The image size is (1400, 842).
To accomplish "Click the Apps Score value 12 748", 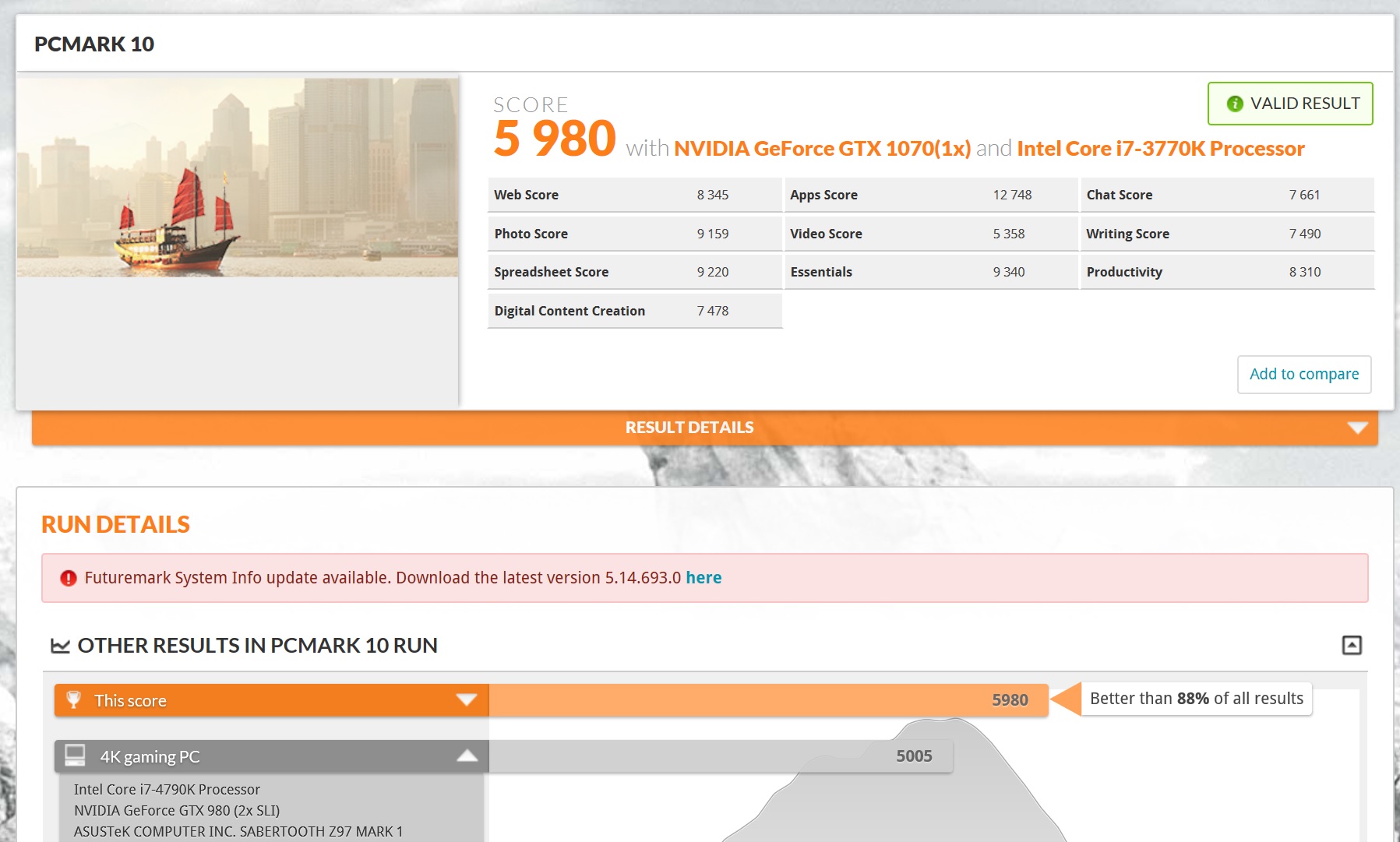I will point(1012,195).
